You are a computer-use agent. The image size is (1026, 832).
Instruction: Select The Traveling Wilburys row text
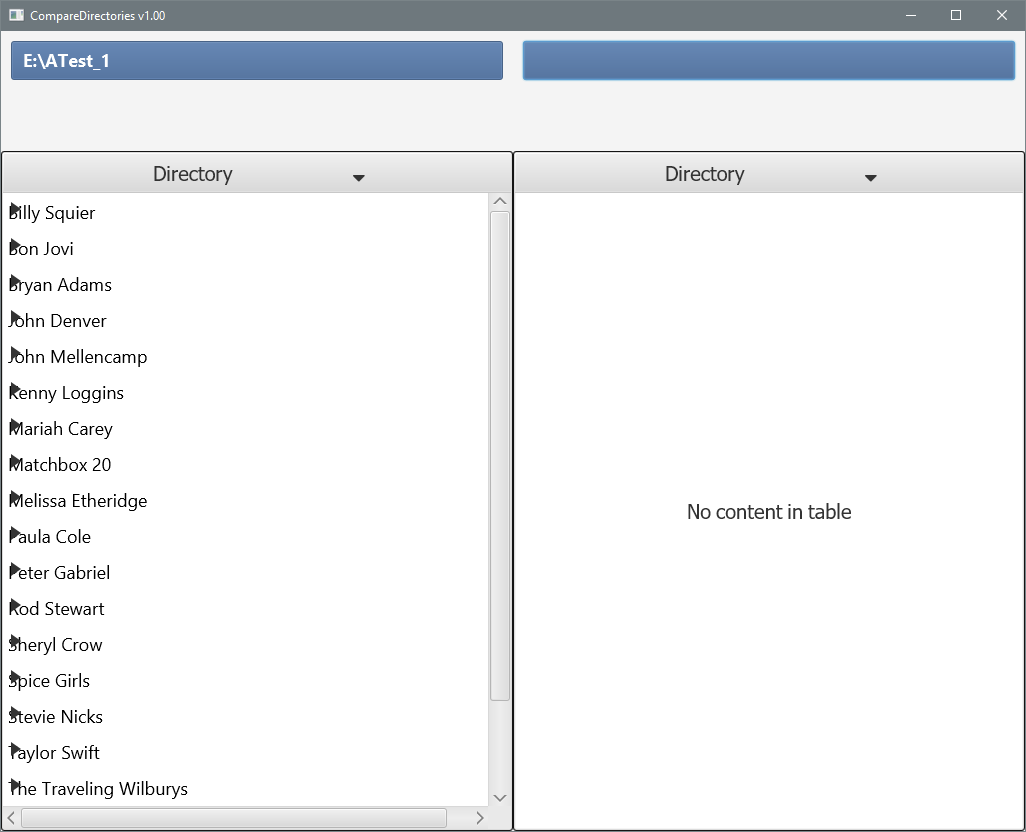click(98, 789)
